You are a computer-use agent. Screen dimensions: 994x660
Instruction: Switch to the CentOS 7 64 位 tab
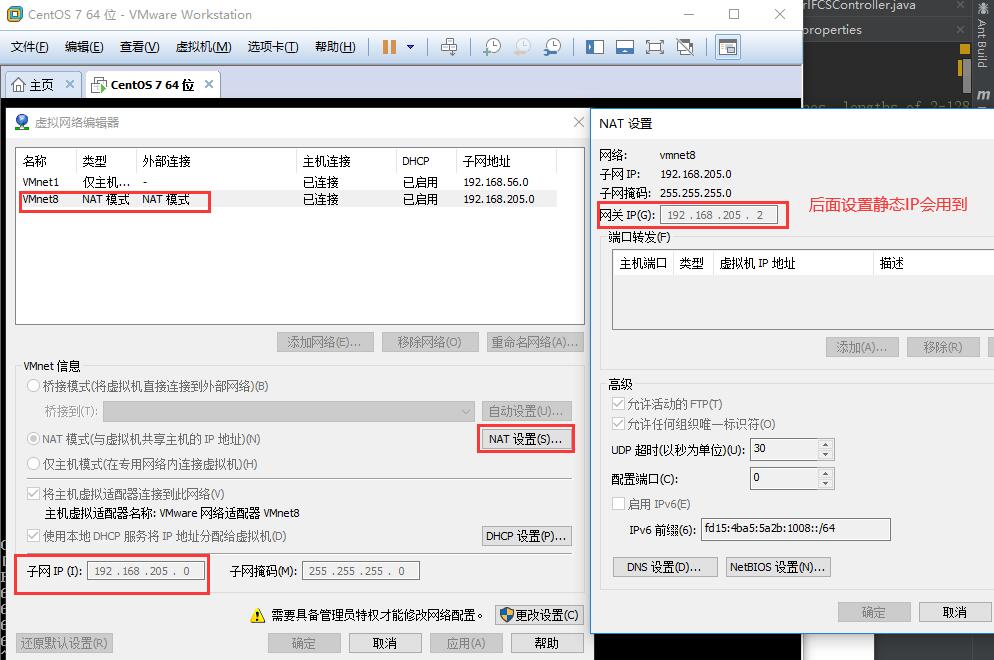[x=152, y=84]
